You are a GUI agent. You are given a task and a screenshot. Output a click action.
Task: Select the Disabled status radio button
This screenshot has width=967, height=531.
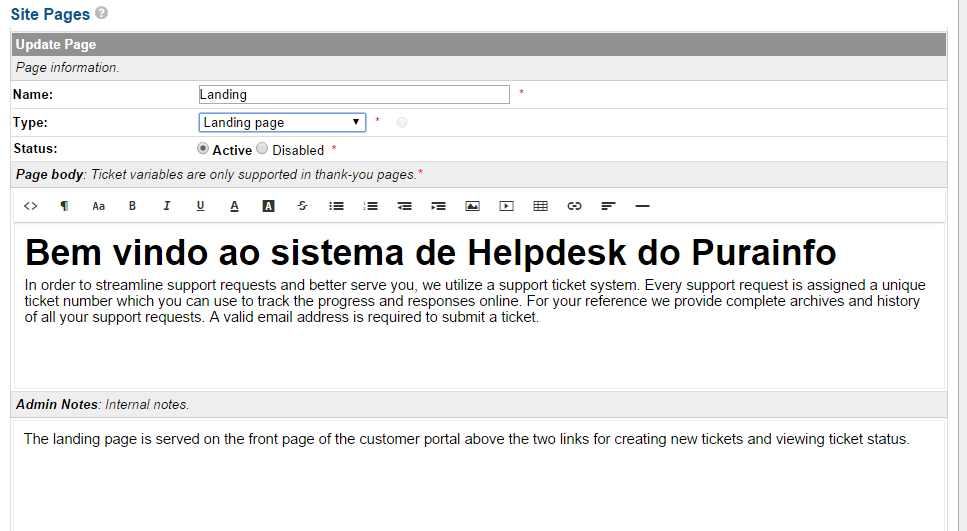tap(262, 149)
